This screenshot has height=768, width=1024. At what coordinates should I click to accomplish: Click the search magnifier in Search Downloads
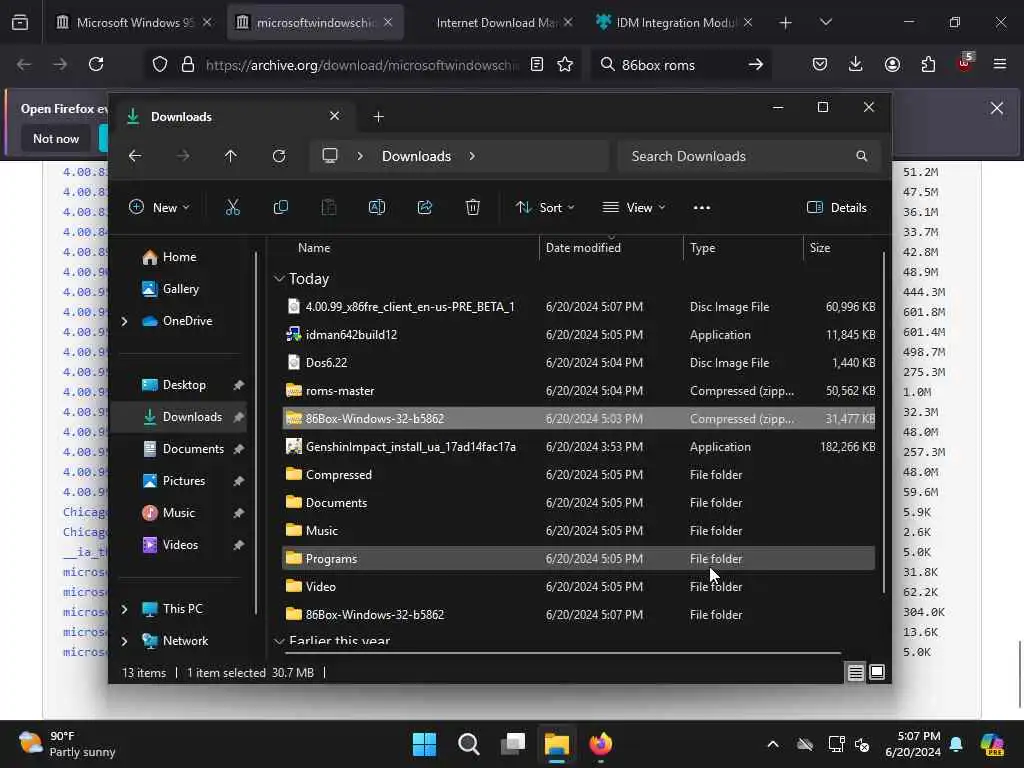tap(862, 156)
